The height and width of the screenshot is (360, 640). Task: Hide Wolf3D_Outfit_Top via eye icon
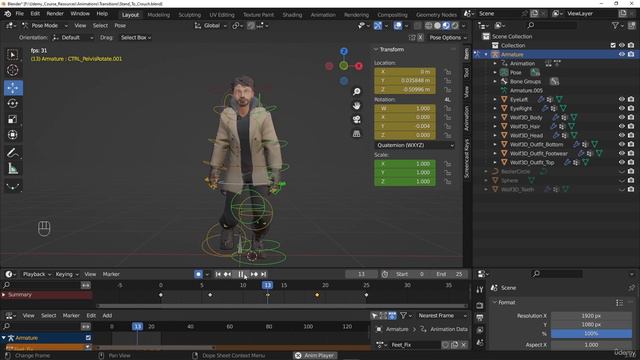point(622,162)
